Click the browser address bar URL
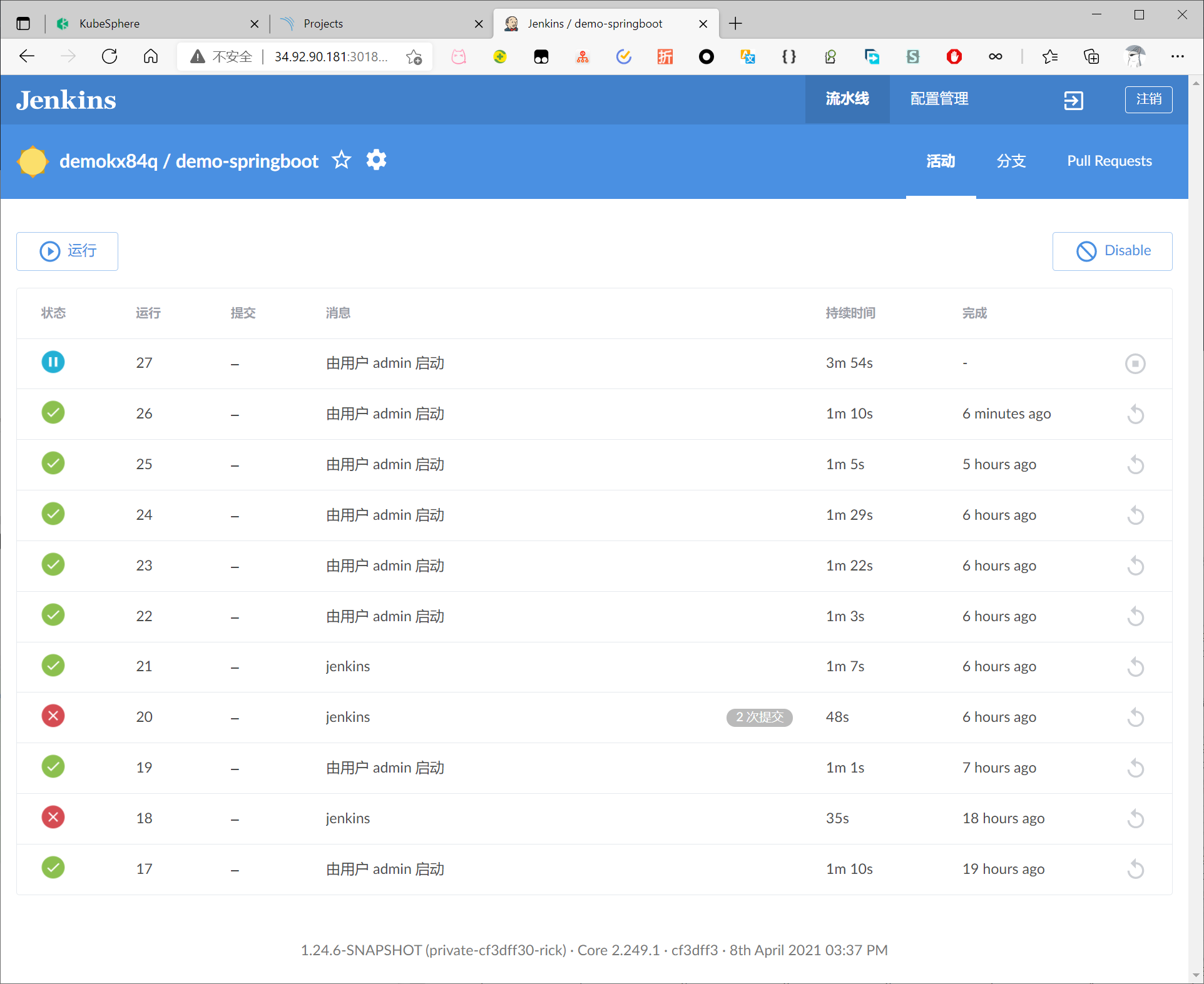The image size is (1204, 984). pyautogui.click(x=330, y=57)
